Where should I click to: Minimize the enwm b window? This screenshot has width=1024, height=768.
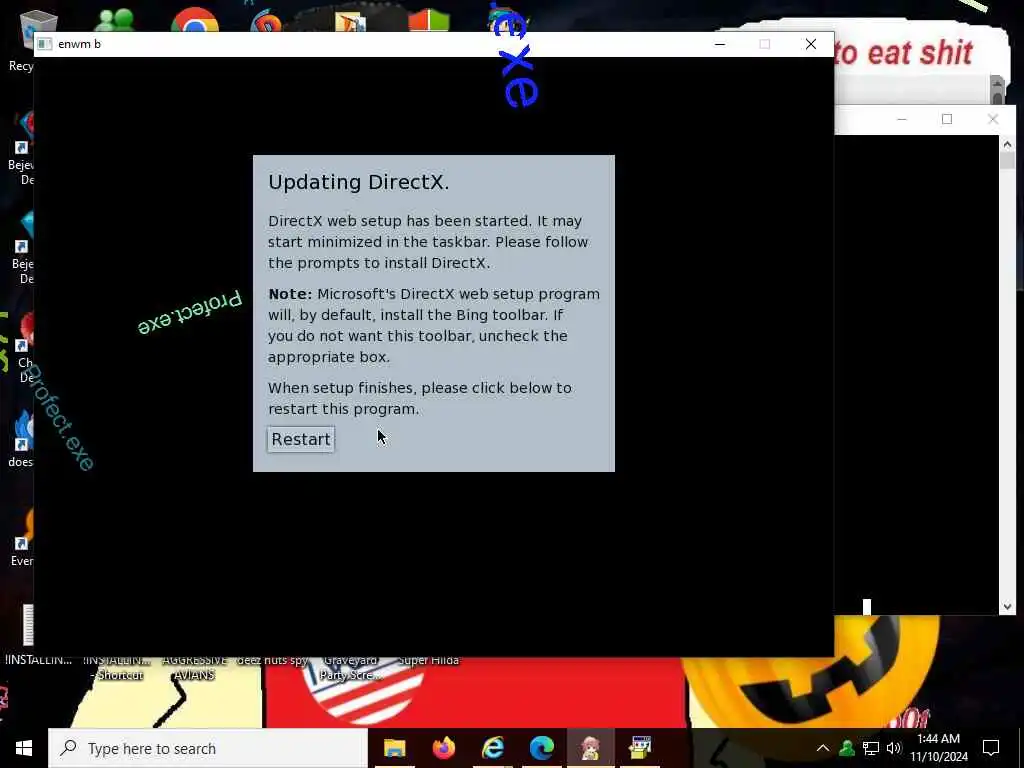coord(720,44)
